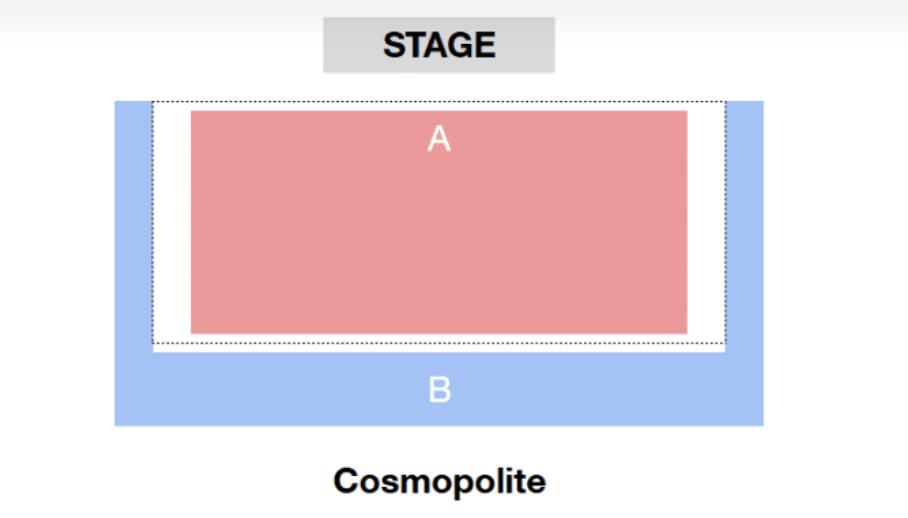Click the white gap right of section A
Screen dimensions: 908x518
pyautogui.click(x=706, y=222)
